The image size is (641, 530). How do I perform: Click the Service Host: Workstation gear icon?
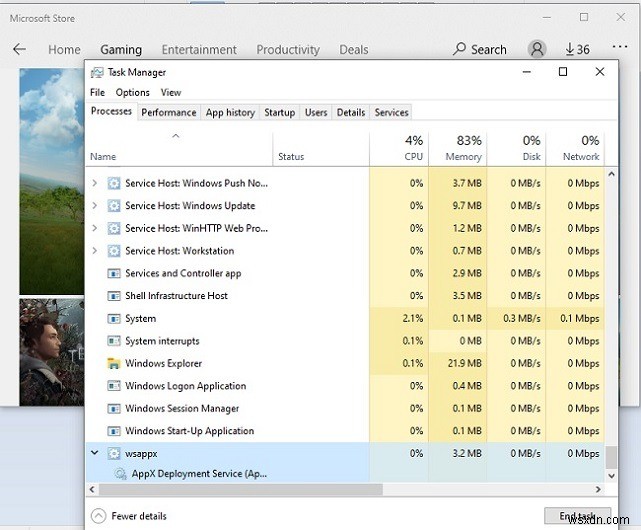(114, 251)
